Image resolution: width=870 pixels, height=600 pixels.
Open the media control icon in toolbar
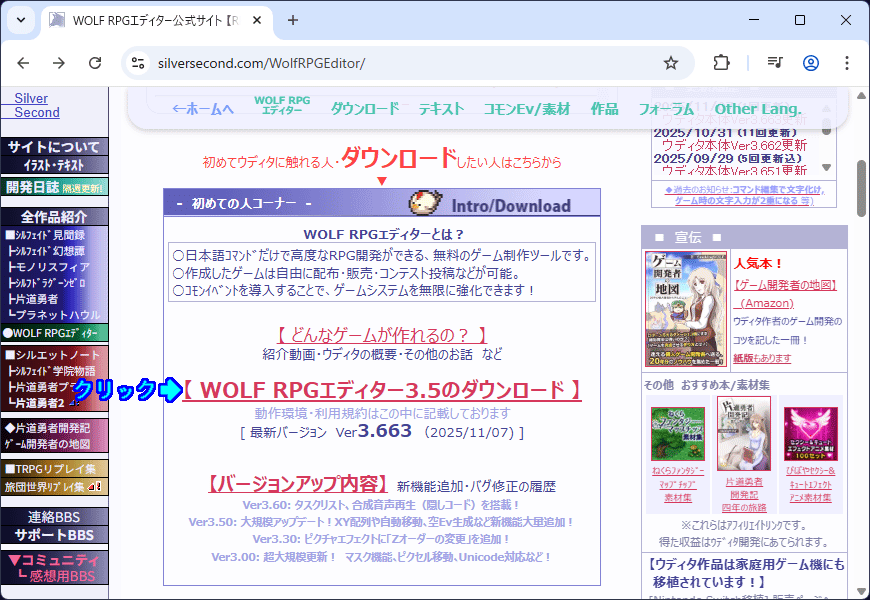(774, 63)
